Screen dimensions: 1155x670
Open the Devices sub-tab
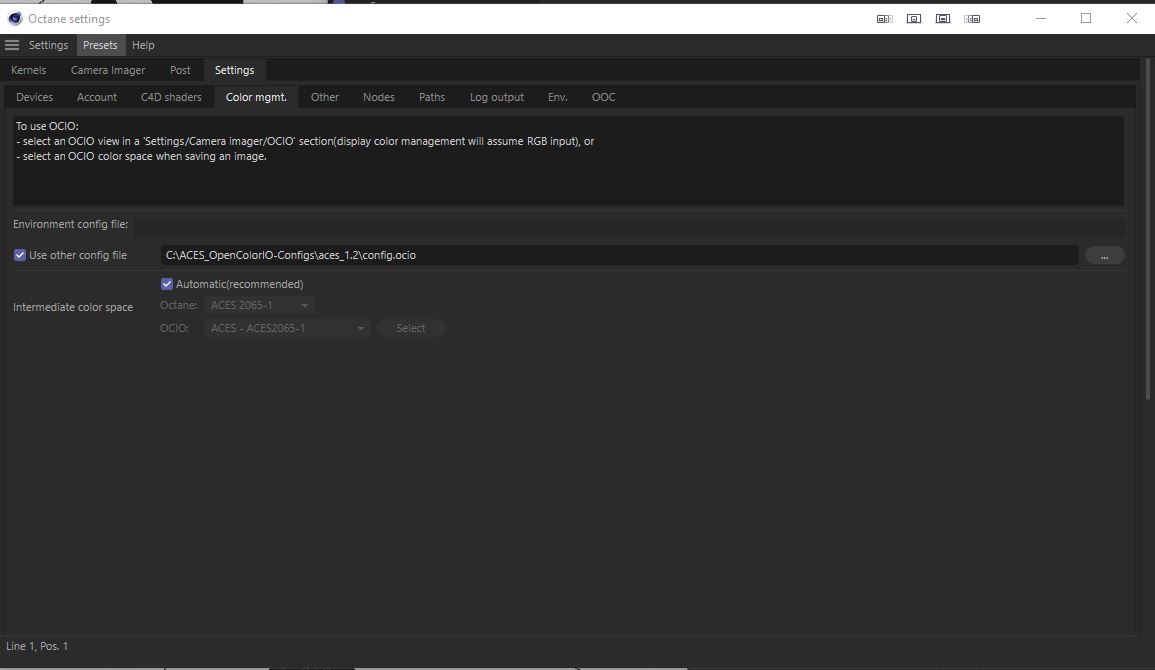[x=35, y=96]
